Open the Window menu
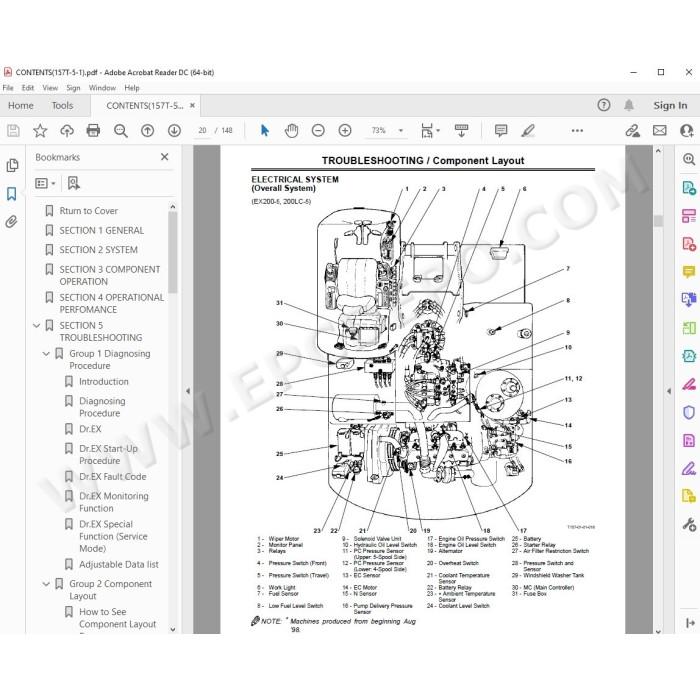The height and width of the screenshot is (700, 700). click(x=102, y=88)
